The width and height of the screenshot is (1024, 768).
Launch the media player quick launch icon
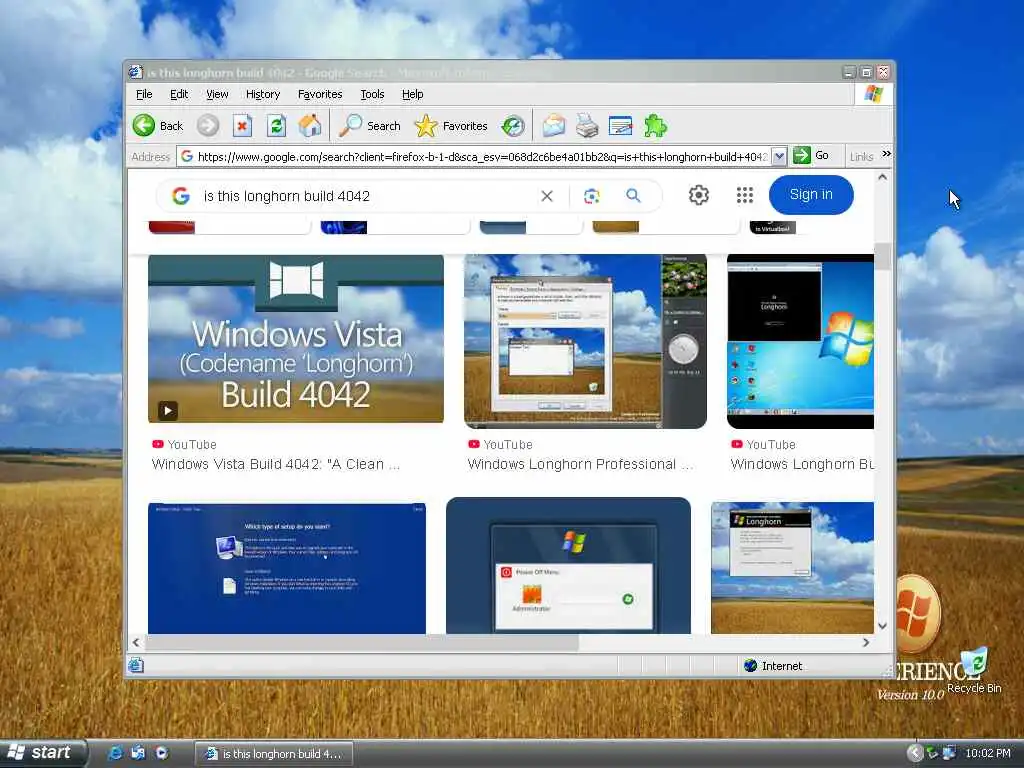click(x=161, y=753)
